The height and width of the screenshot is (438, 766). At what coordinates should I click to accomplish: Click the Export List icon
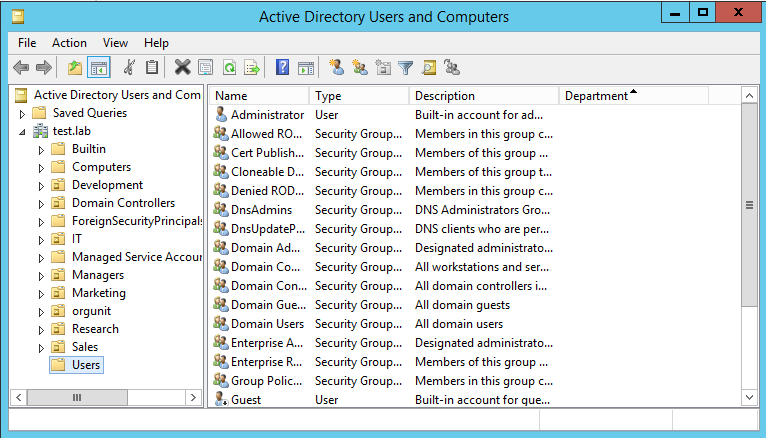pos(252,67)
